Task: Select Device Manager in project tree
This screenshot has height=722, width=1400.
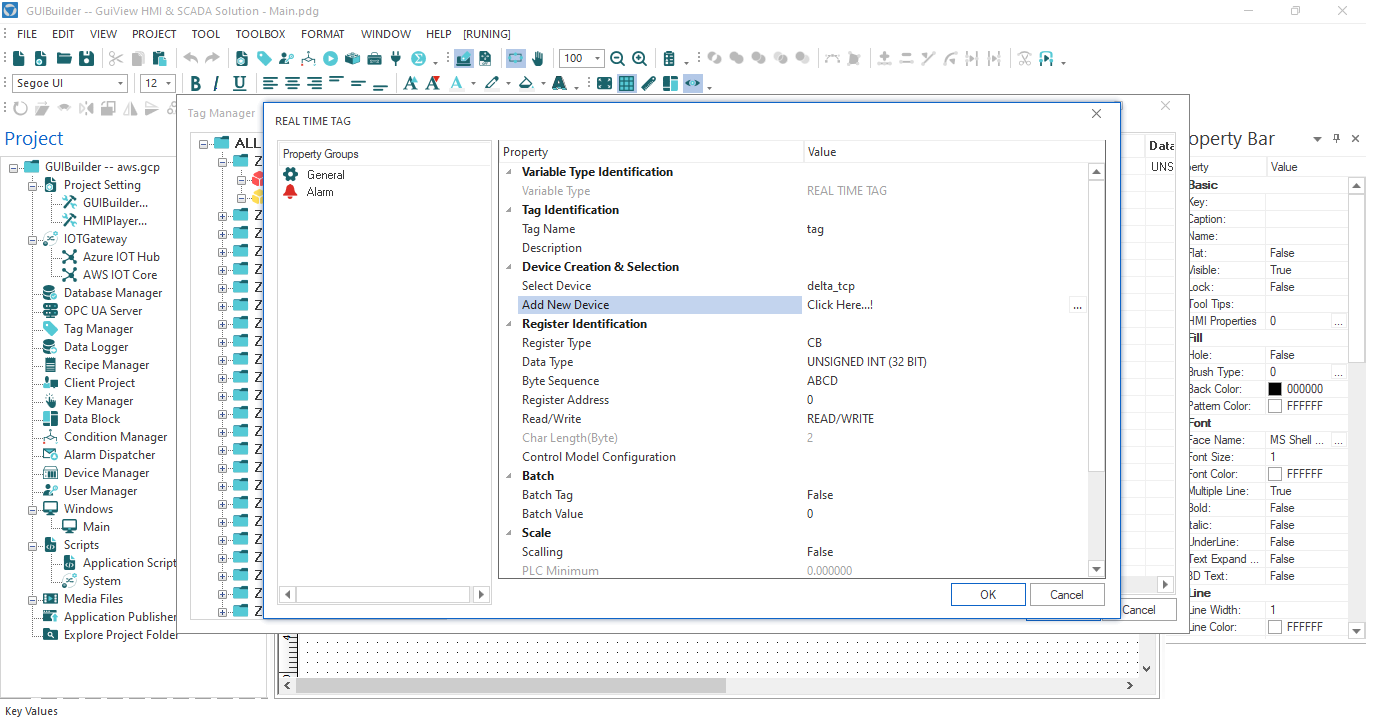Action: (x=106, y=473)
